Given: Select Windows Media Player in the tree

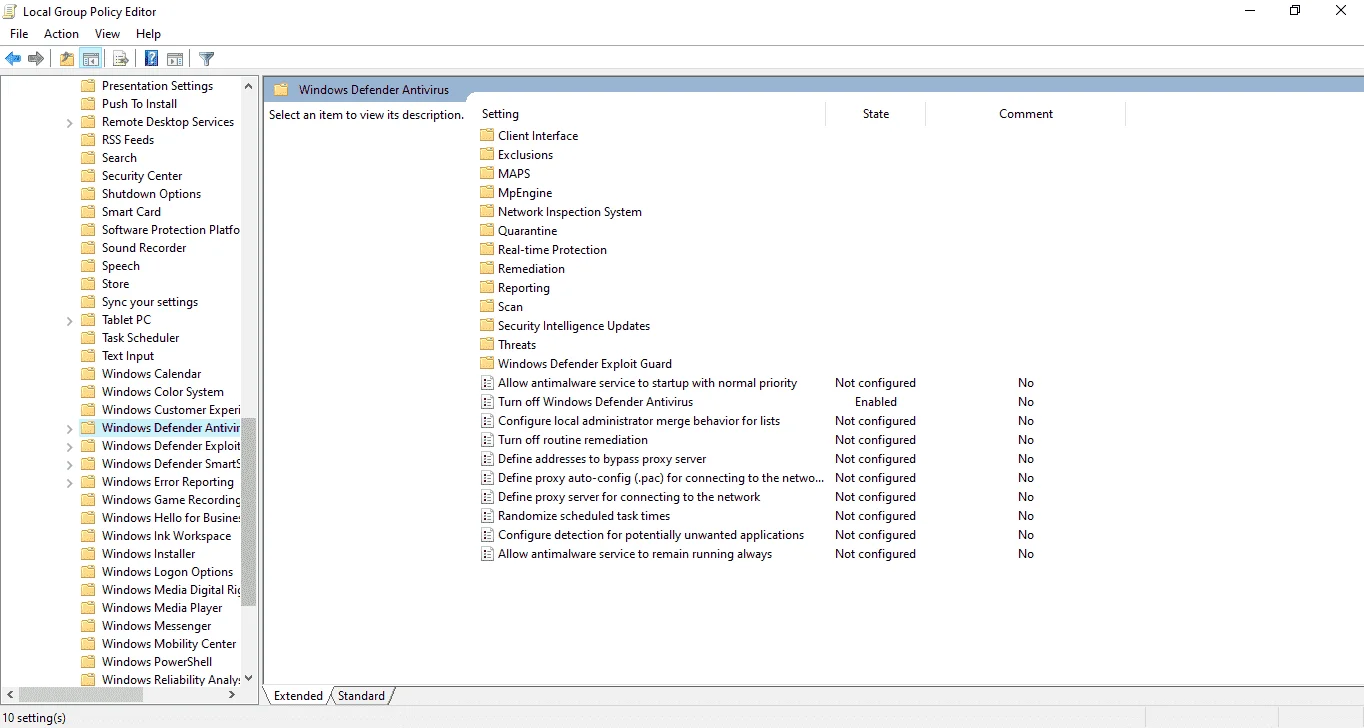Looking at the screenshot, I should [162, 608].
